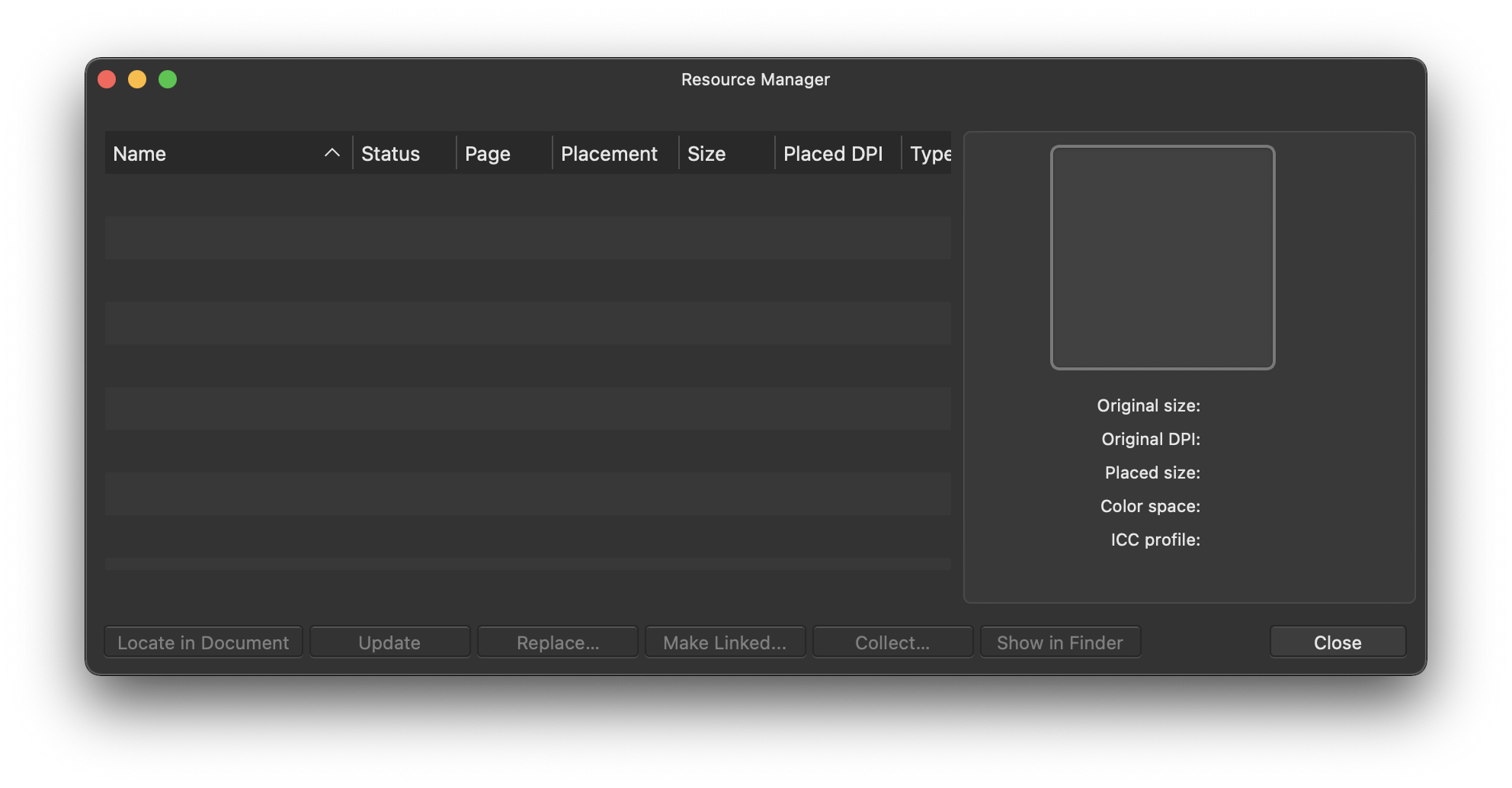Click the Color space: label
Image resolution: width=1512 pixels, height=788 pixels.
pos(1150,506)
